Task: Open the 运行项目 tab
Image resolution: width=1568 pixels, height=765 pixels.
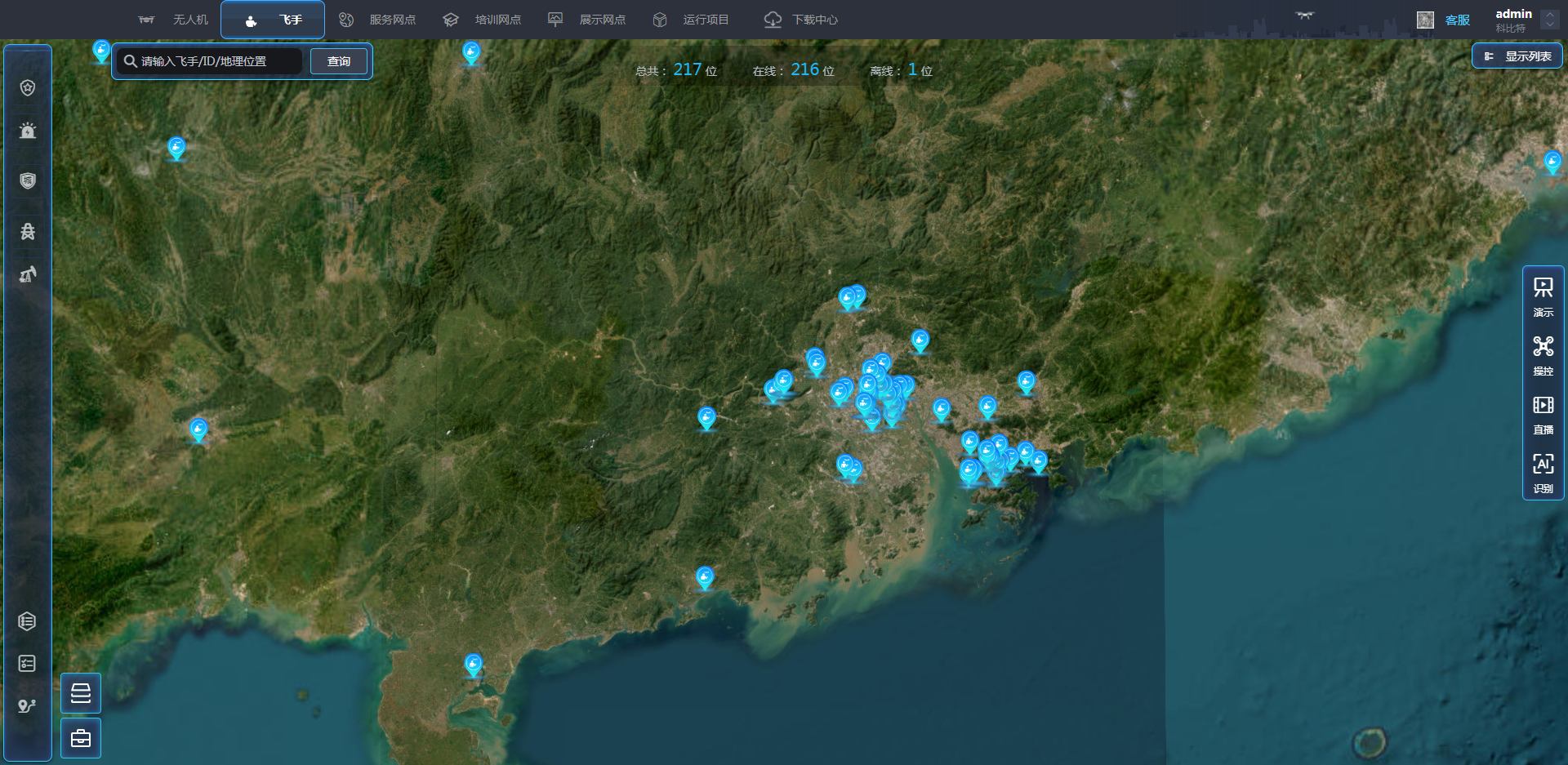Action: tap(691, 20)
